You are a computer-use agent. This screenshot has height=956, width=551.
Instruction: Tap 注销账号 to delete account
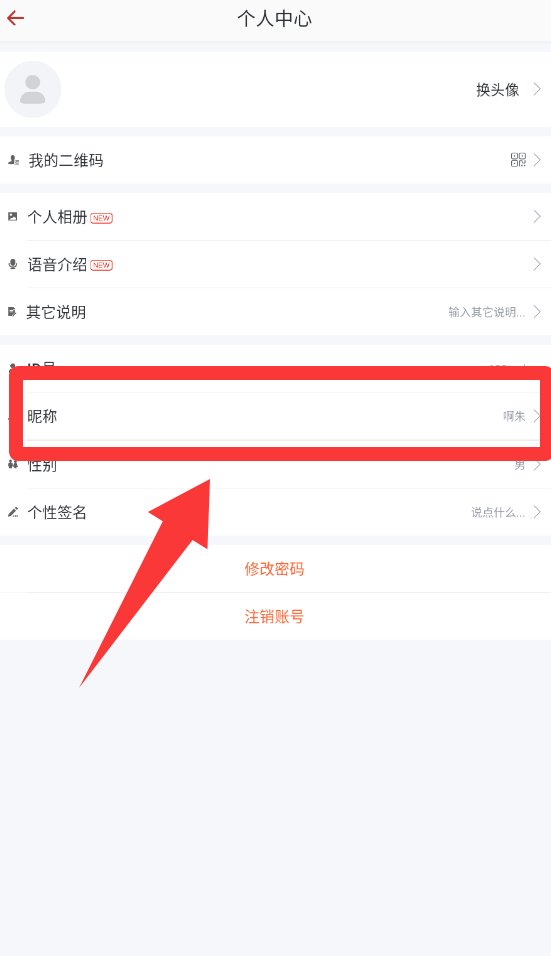pos(274,616)
